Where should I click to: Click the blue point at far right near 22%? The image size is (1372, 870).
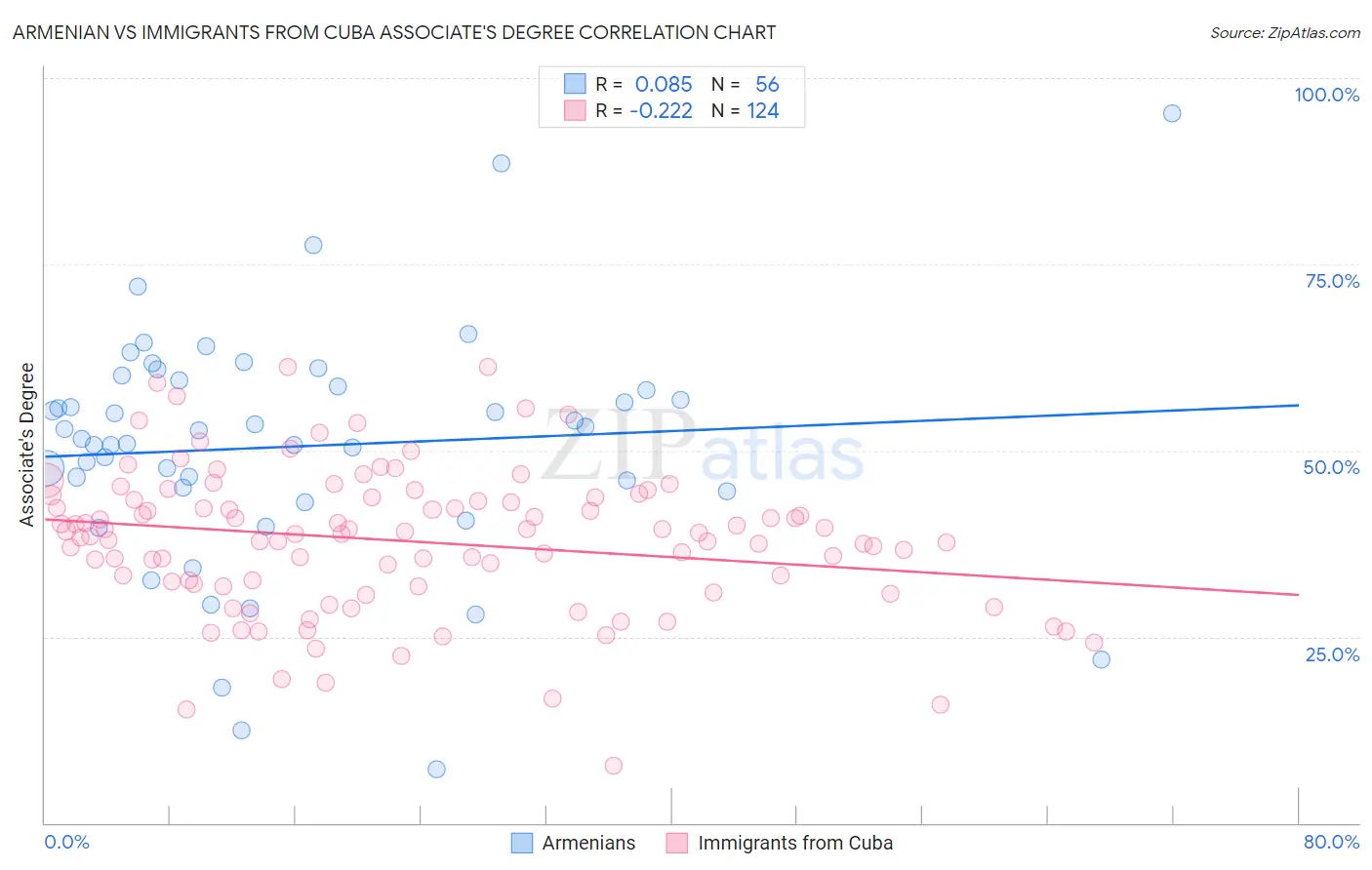tap(1101, 659)
